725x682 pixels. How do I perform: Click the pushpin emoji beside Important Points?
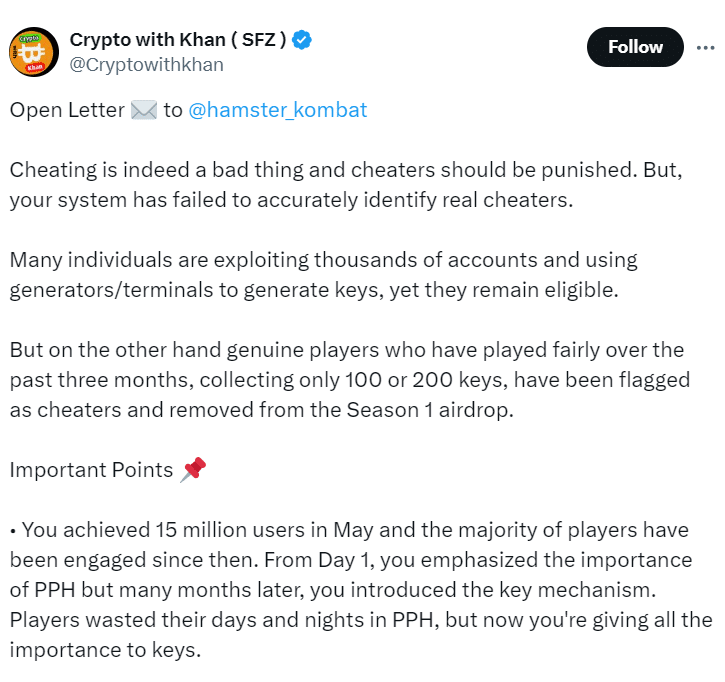click(x=192, y=470)
